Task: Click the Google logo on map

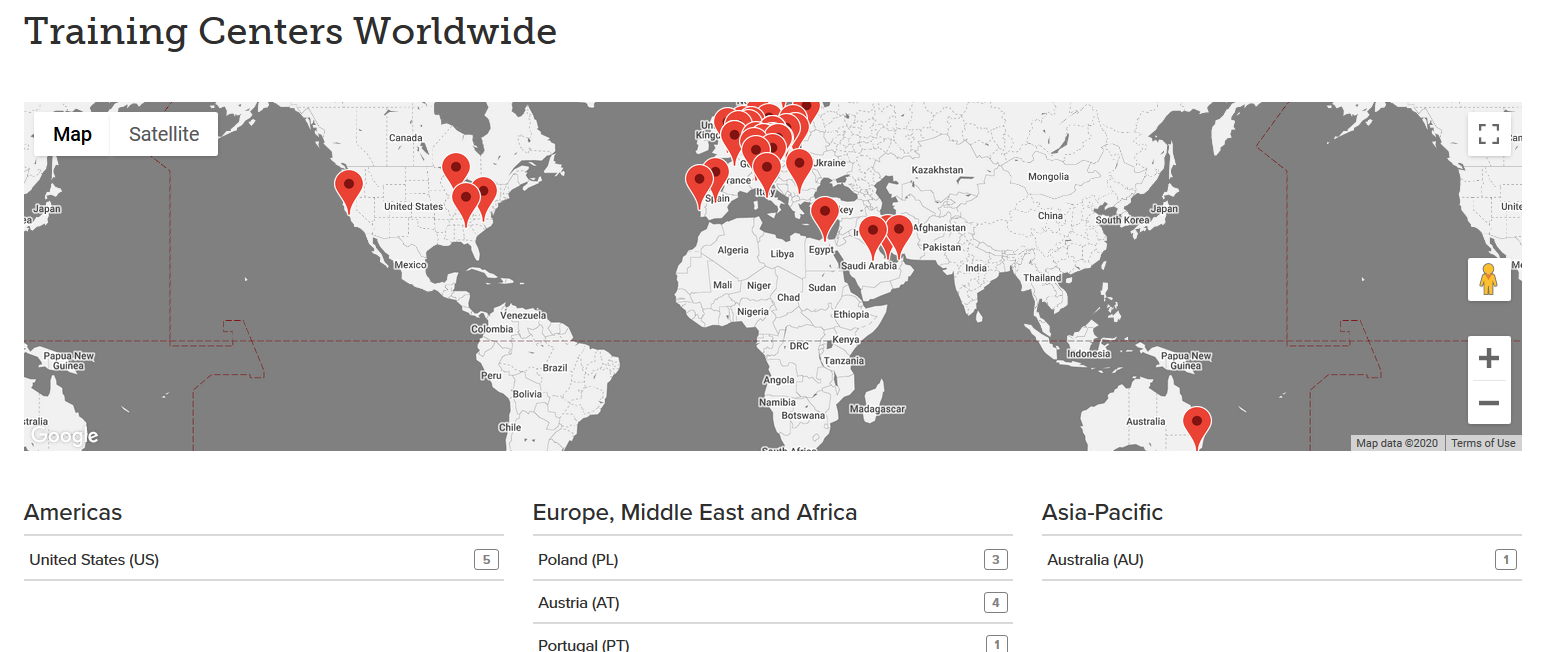Action: click(x=64, y=436)
